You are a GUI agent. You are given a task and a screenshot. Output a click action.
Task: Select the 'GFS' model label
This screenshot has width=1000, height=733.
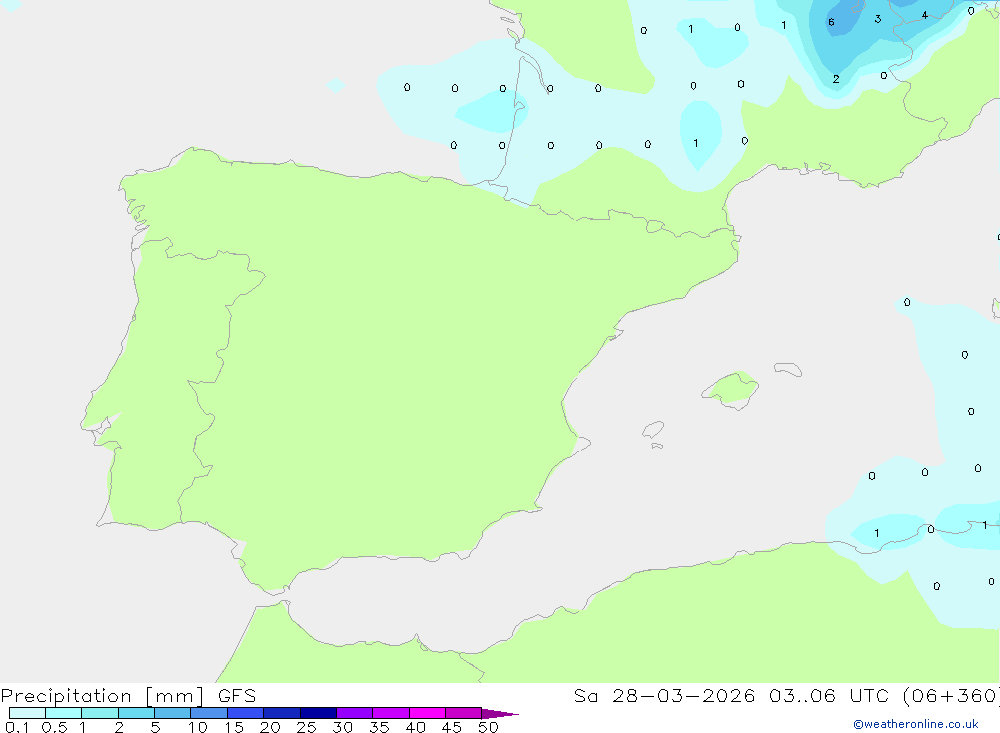point(237,696)
